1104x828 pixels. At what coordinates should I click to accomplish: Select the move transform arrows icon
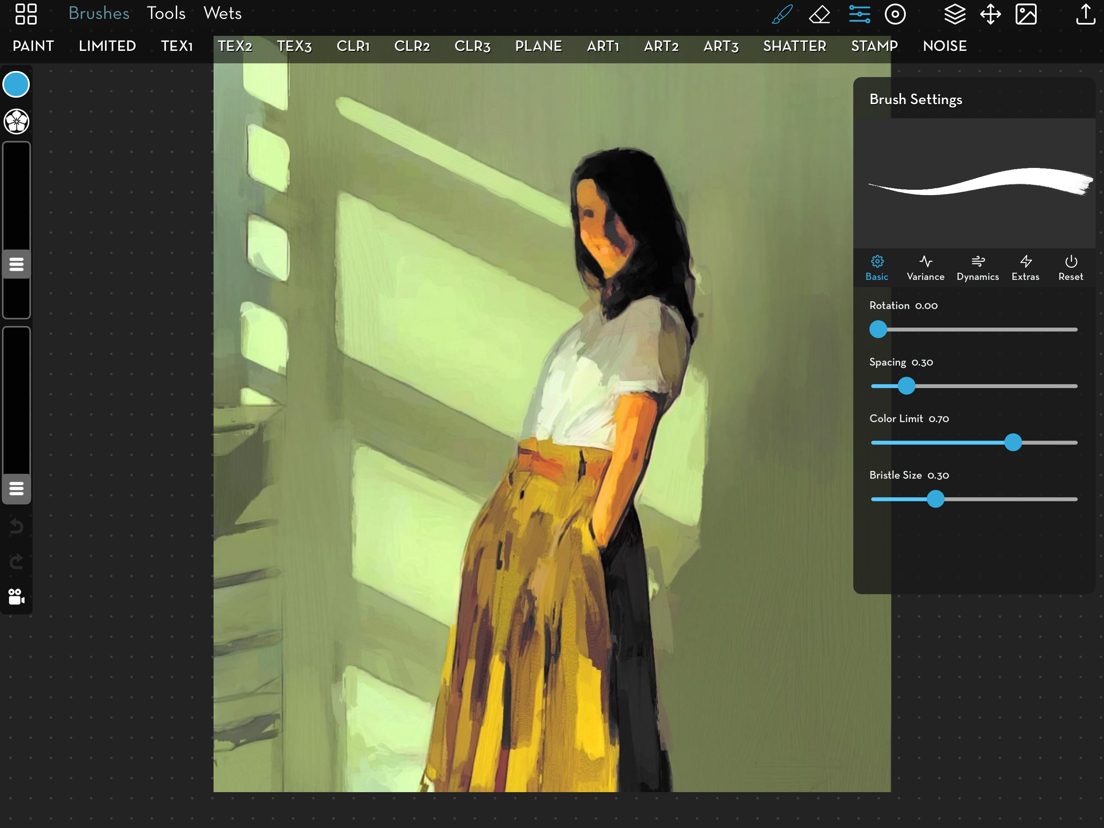tap(991, 14)
